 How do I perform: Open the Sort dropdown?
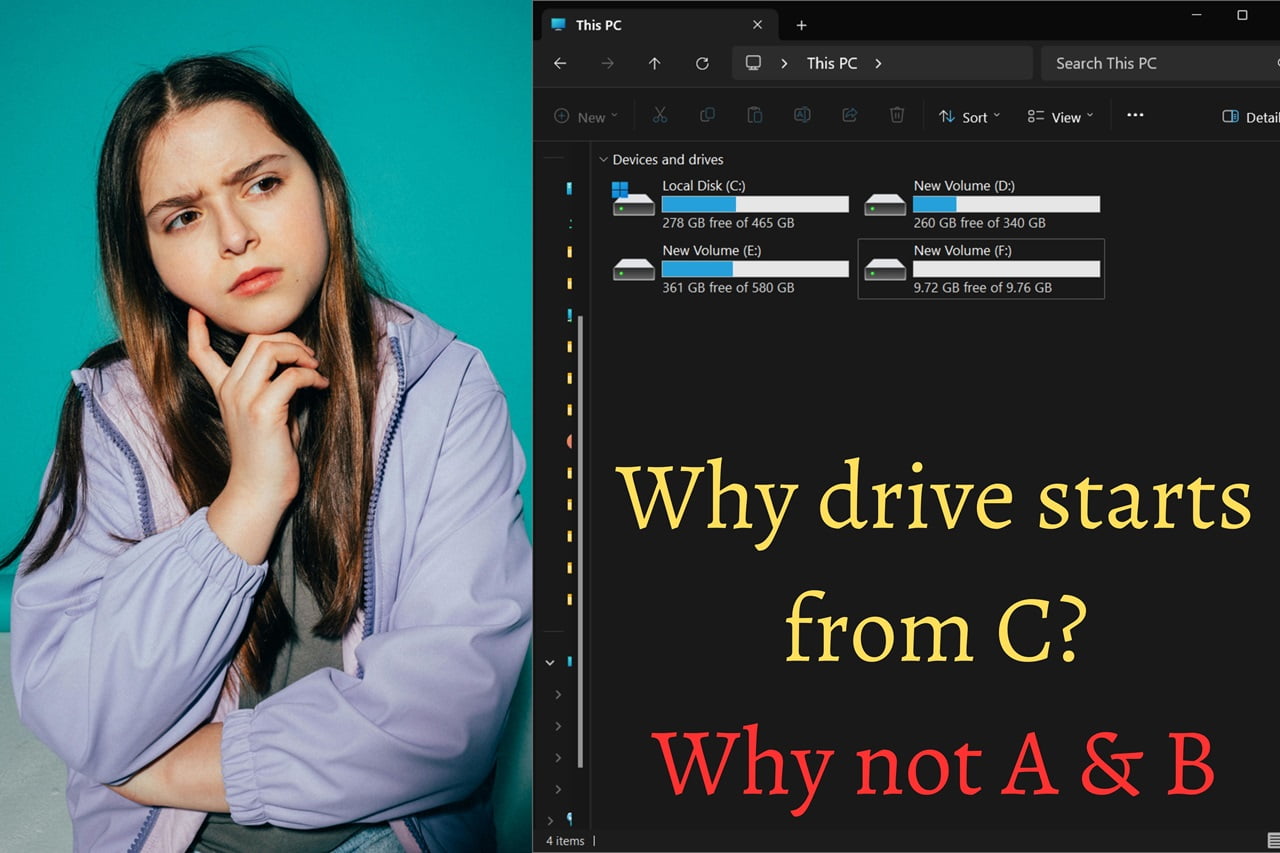968,117
